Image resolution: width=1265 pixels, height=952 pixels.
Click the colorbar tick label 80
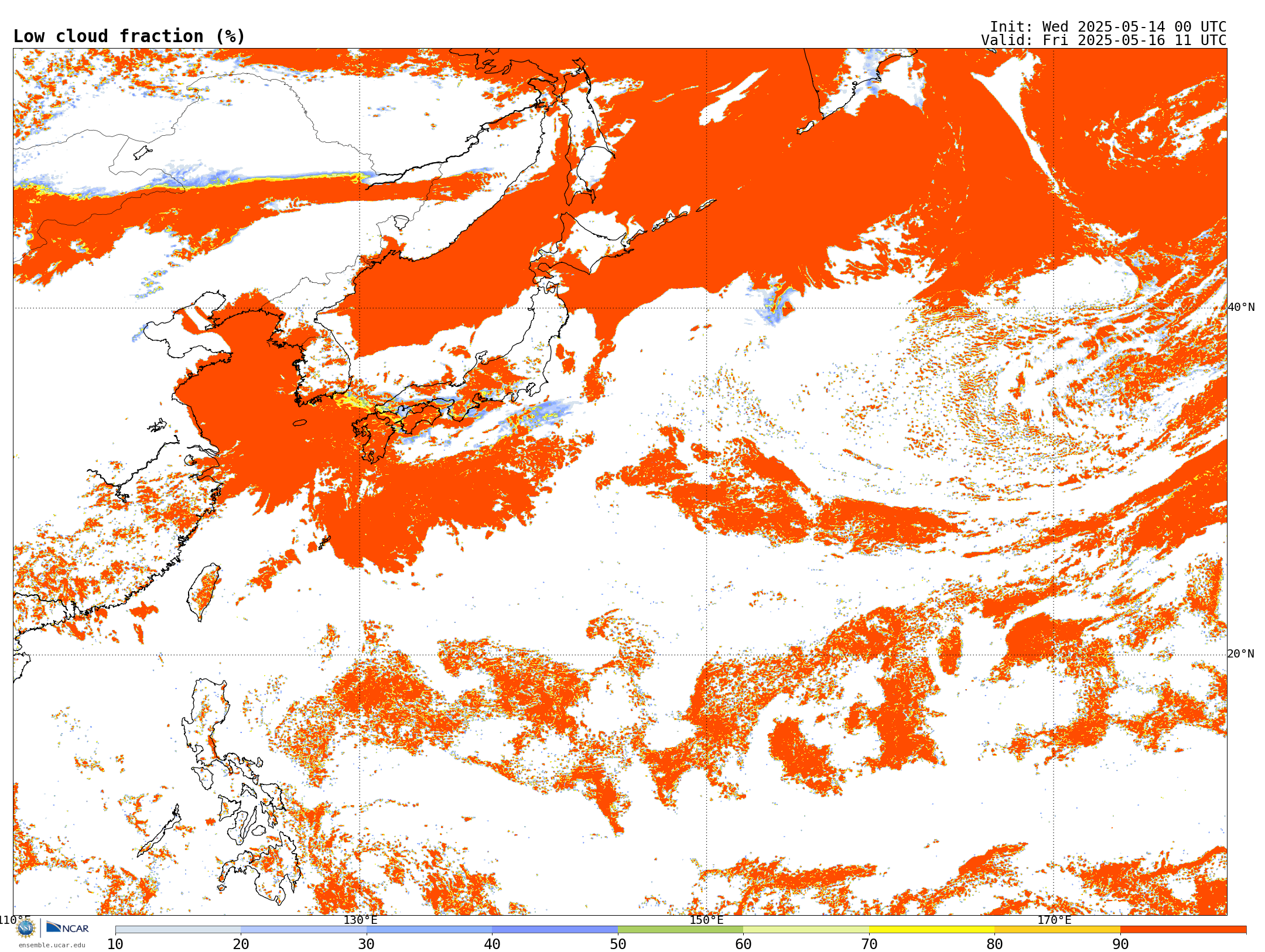[x=994, y=944]
